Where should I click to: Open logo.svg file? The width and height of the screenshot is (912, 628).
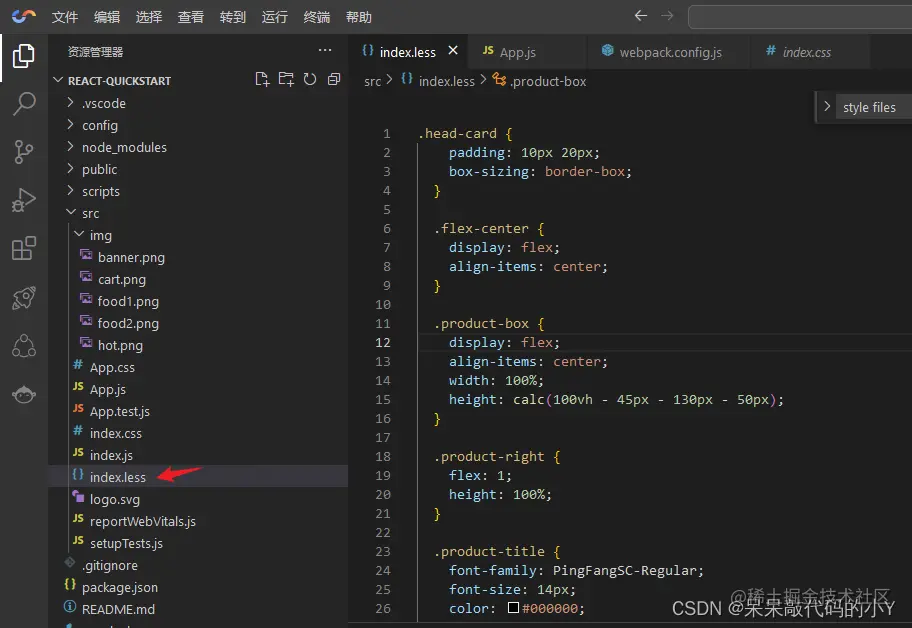click(x=115, y=499)
